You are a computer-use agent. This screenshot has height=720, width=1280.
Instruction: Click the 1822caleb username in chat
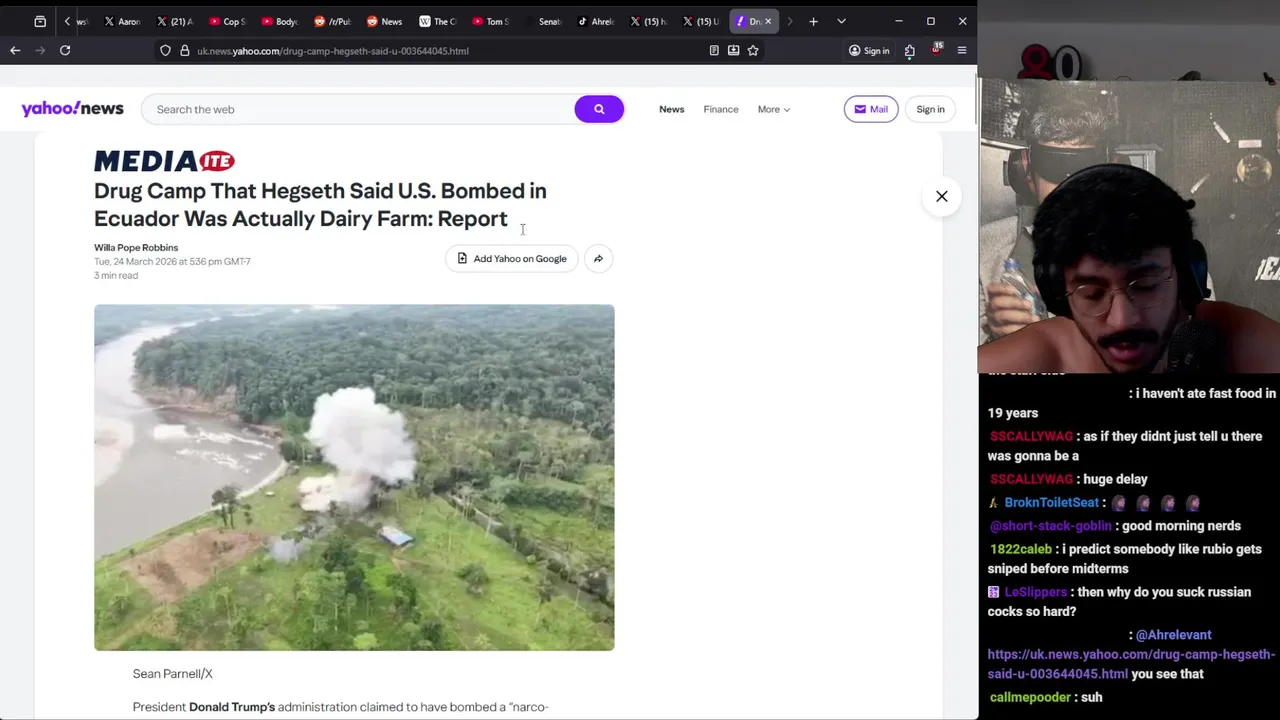click(1020, 549)
